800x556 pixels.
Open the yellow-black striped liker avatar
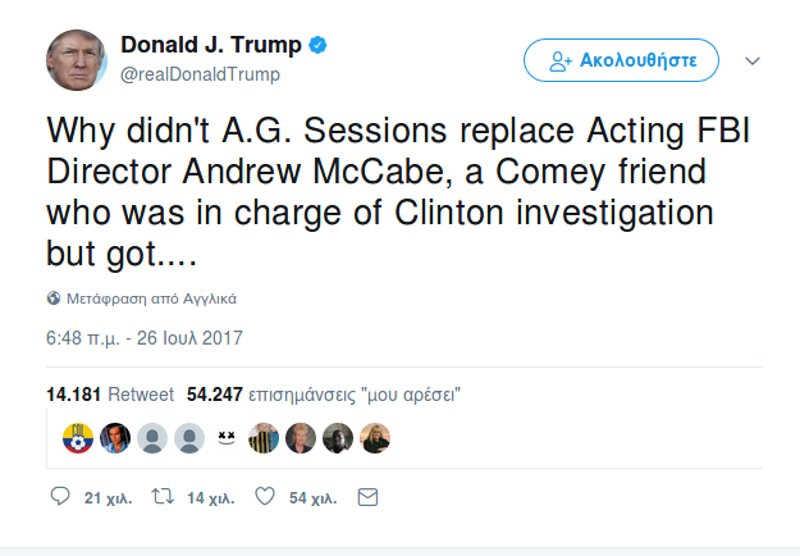click(263, 438)
